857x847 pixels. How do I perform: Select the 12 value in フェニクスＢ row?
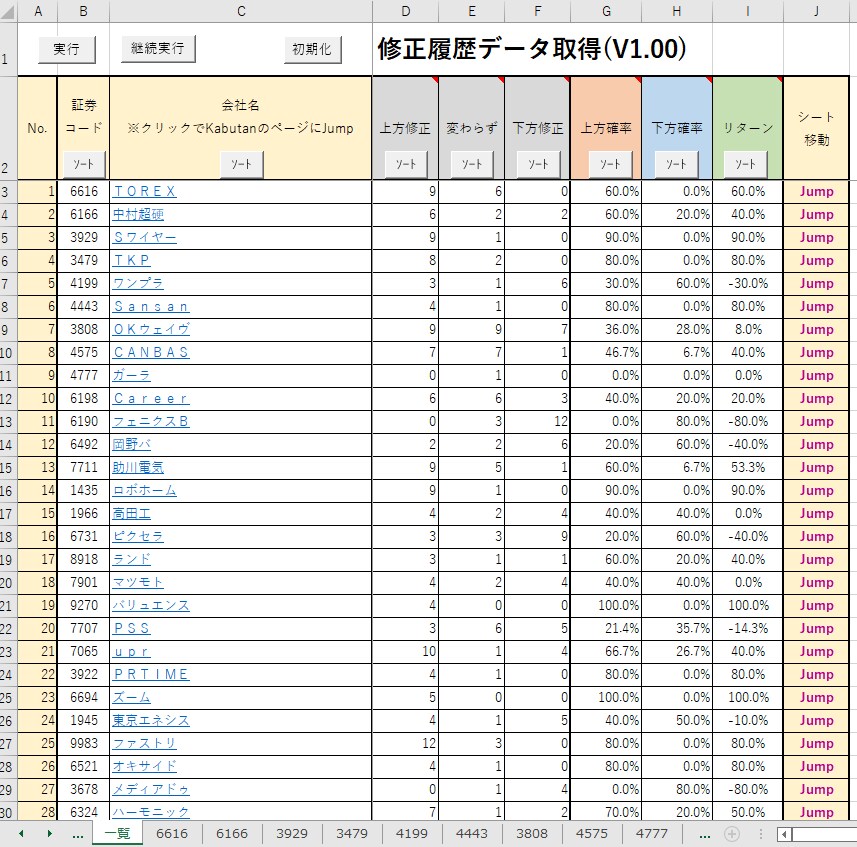click(x=538, y=421)
